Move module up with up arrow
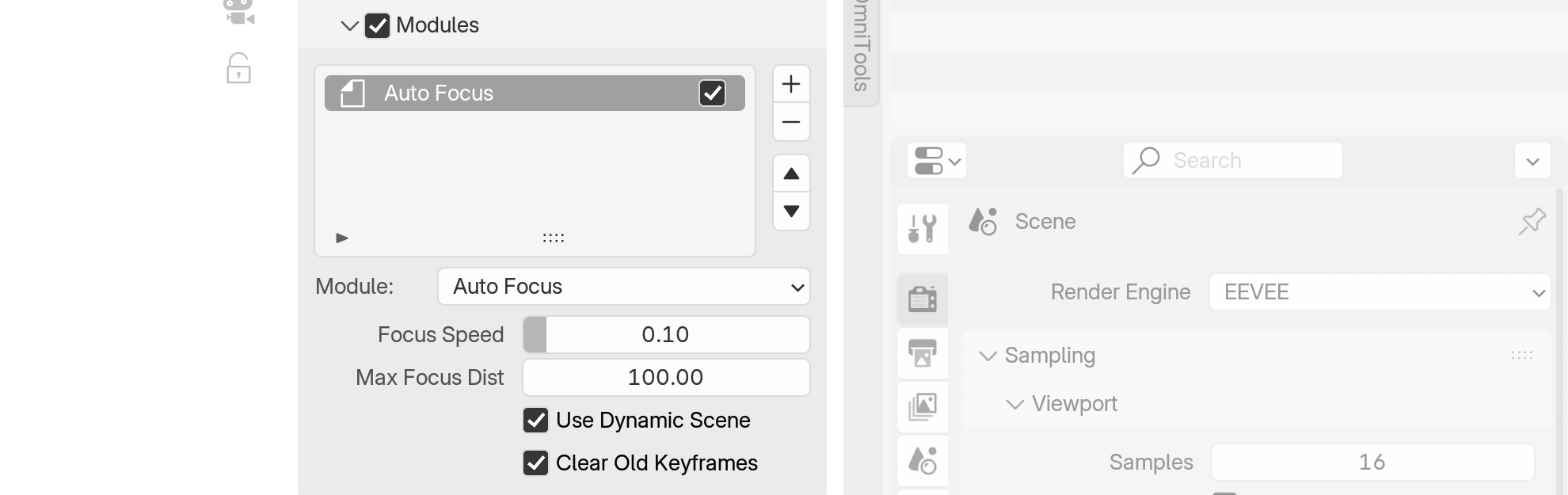1568x495 pixels. coord(790,173)
